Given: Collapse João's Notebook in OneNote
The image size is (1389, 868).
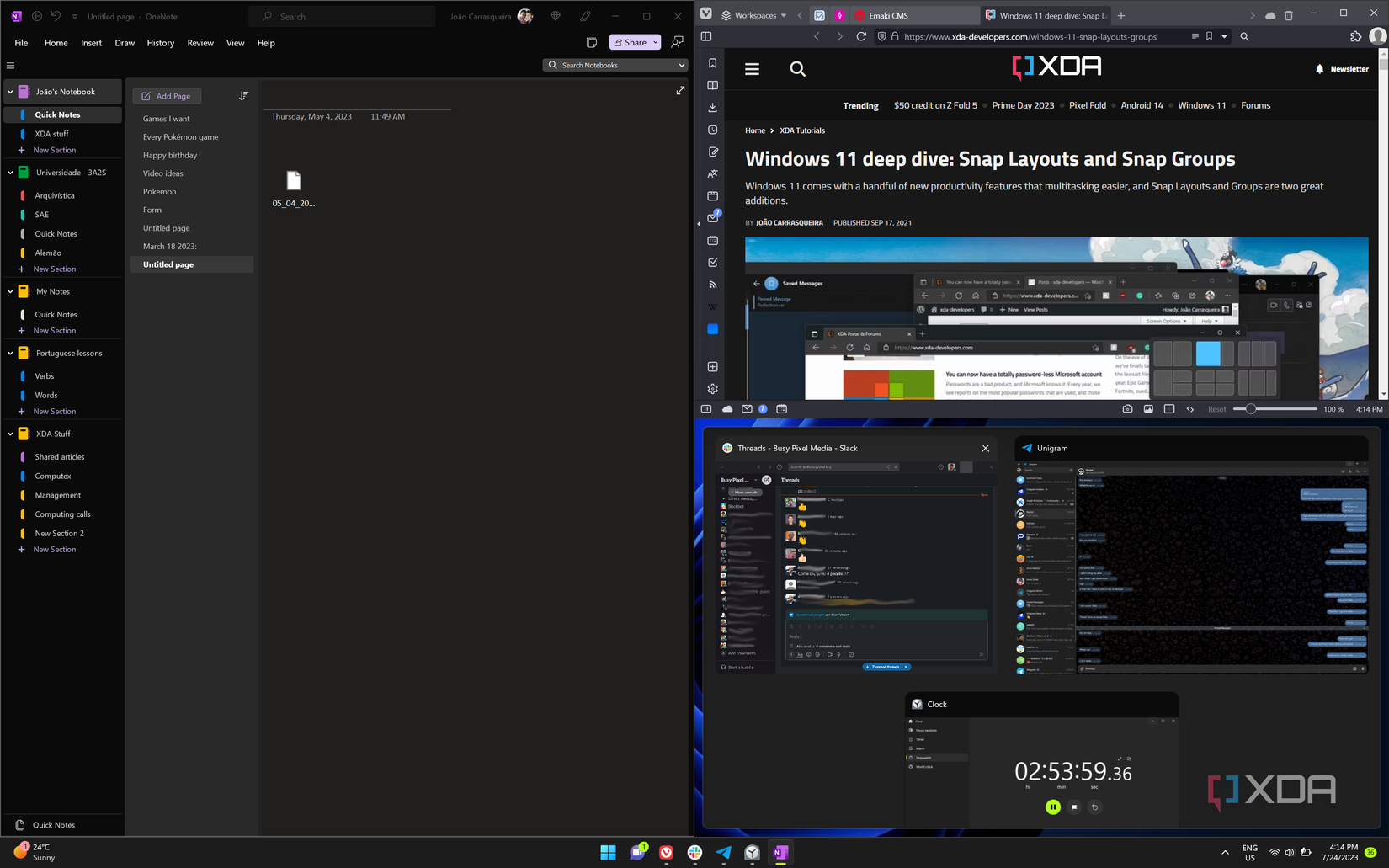Looking at the screenshot, I should coord(8,91).
